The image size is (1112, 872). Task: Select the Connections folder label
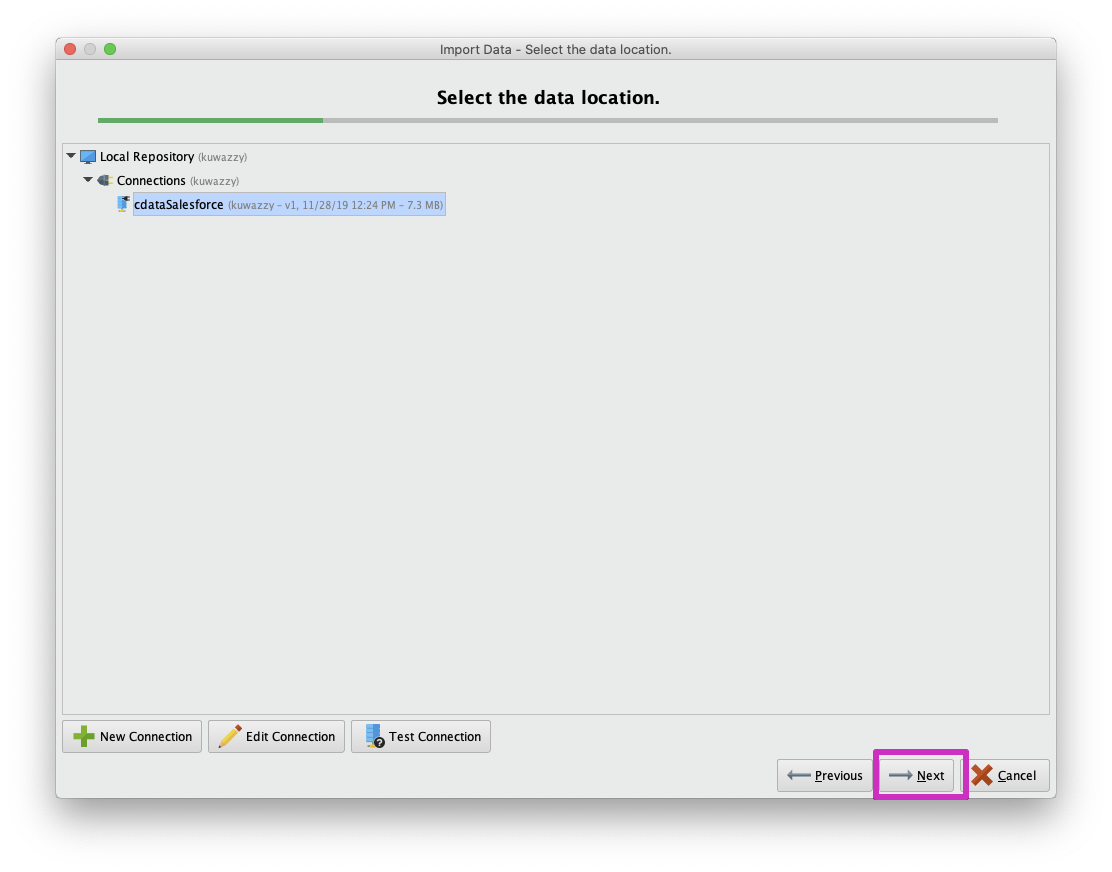(x=151, y=181)
